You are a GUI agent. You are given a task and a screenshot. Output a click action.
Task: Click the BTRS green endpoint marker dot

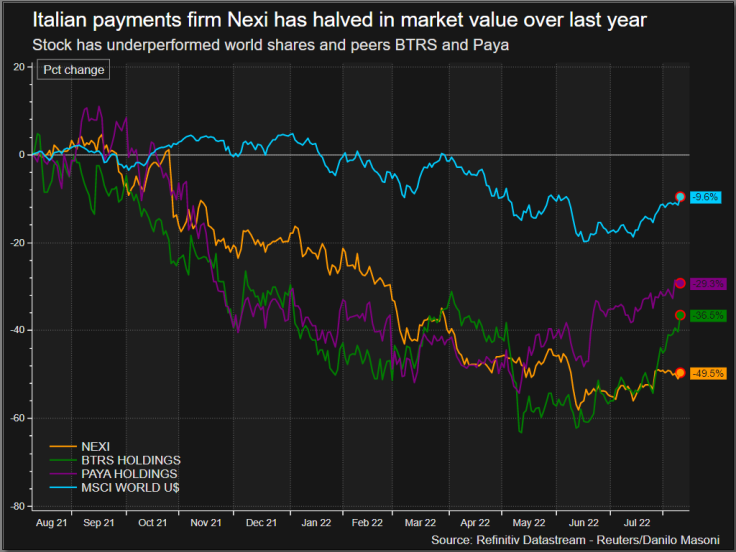click(680, 315)
